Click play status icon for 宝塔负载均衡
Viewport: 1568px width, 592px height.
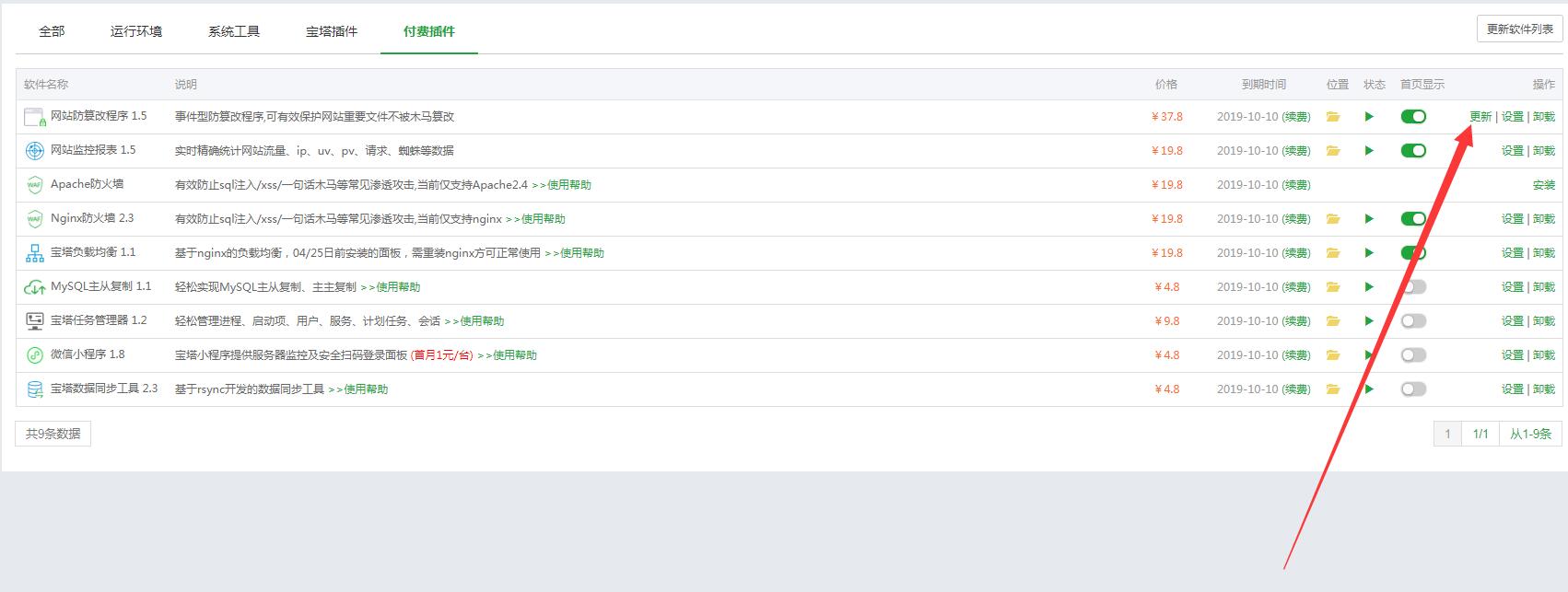point(1370,253)
